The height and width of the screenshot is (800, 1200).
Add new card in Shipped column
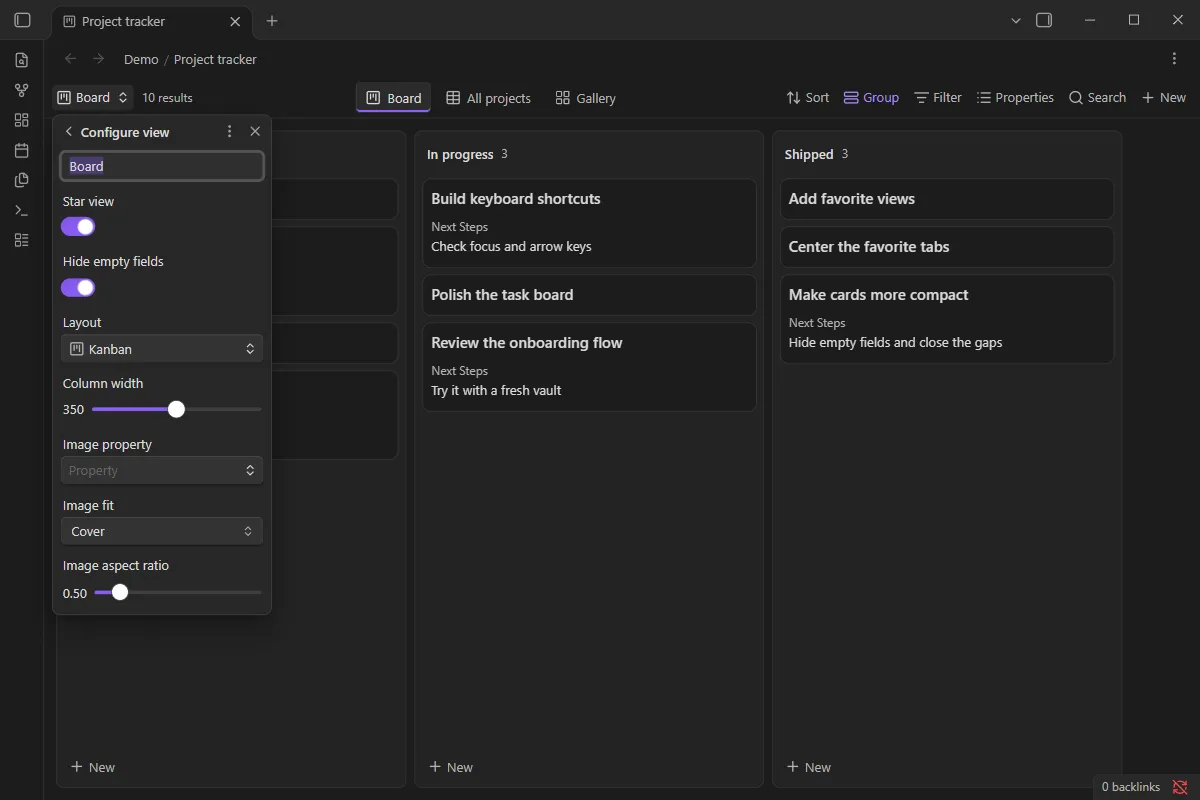[809, 767]
